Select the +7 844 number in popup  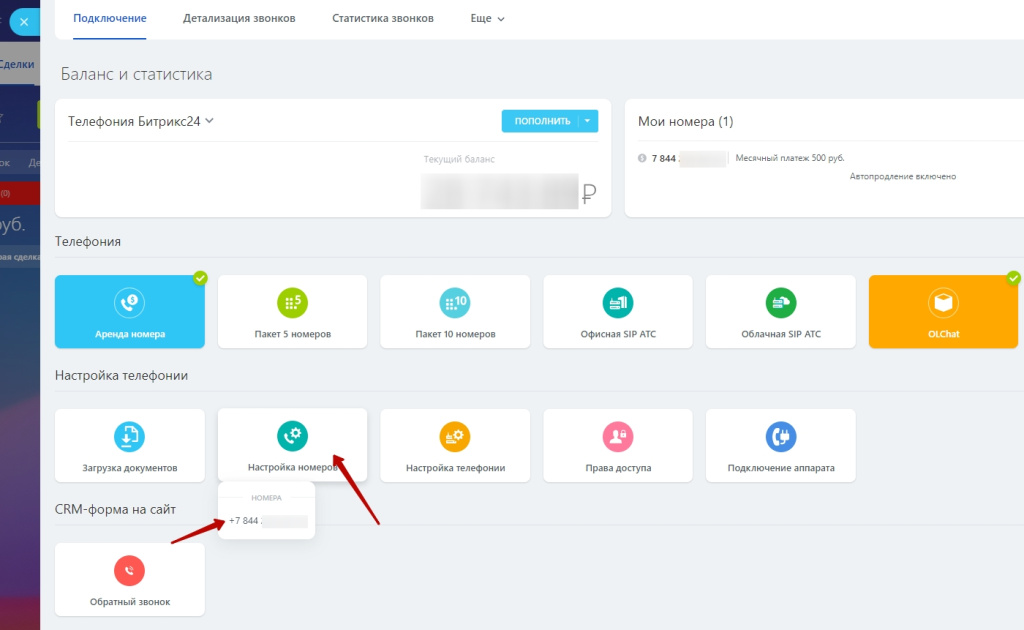(266, 521)
